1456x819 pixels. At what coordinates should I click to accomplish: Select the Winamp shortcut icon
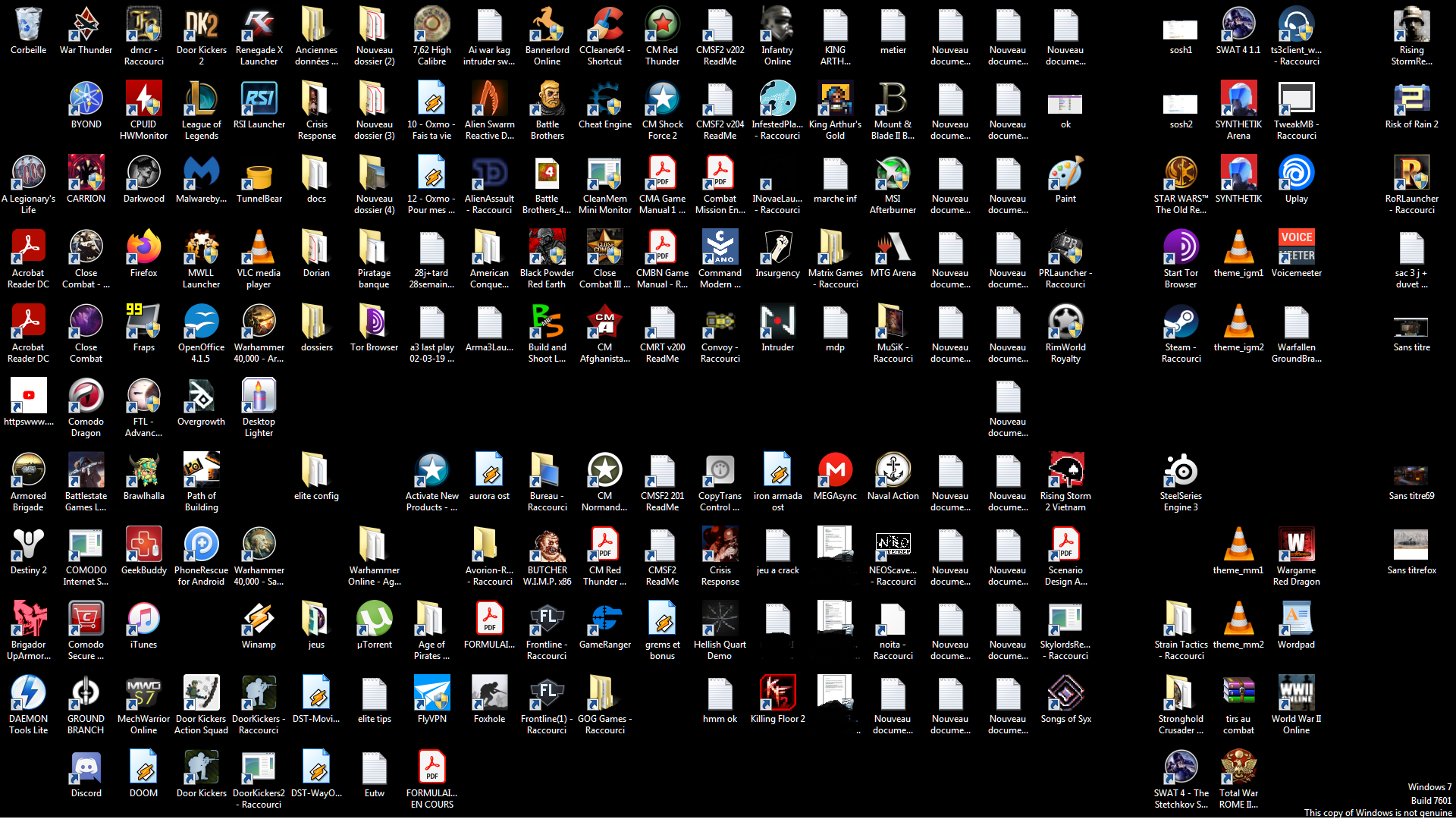tap(259, 625)
